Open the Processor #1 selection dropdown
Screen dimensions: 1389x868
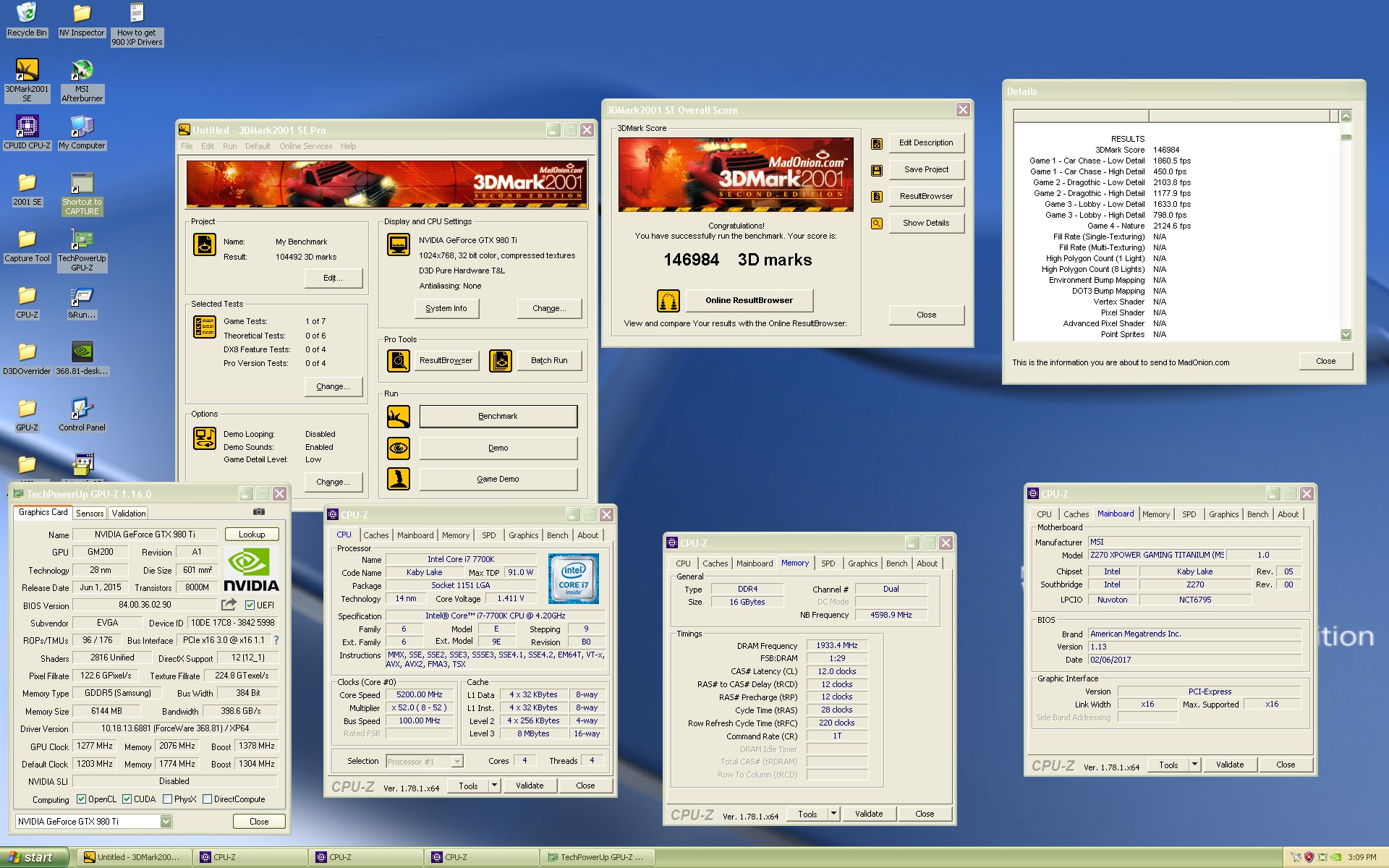pos(457,761)
